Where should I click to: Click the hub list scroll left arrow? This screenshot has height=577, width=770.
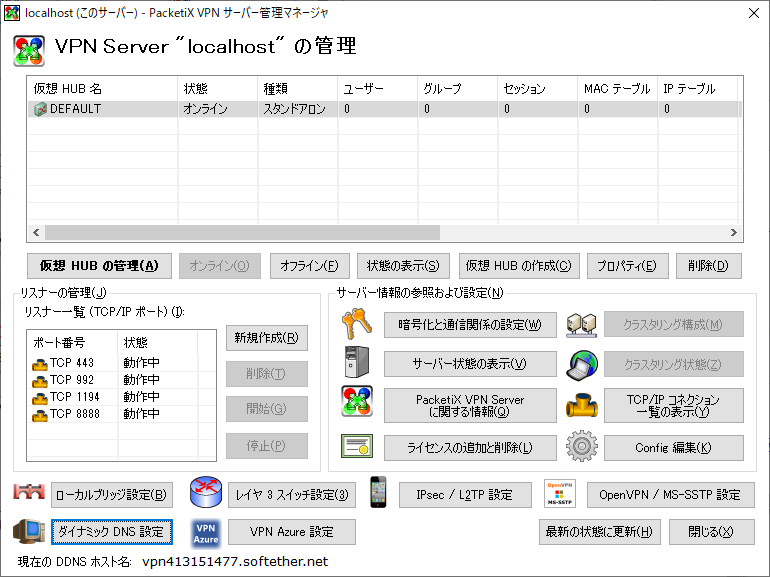point(36,232)
